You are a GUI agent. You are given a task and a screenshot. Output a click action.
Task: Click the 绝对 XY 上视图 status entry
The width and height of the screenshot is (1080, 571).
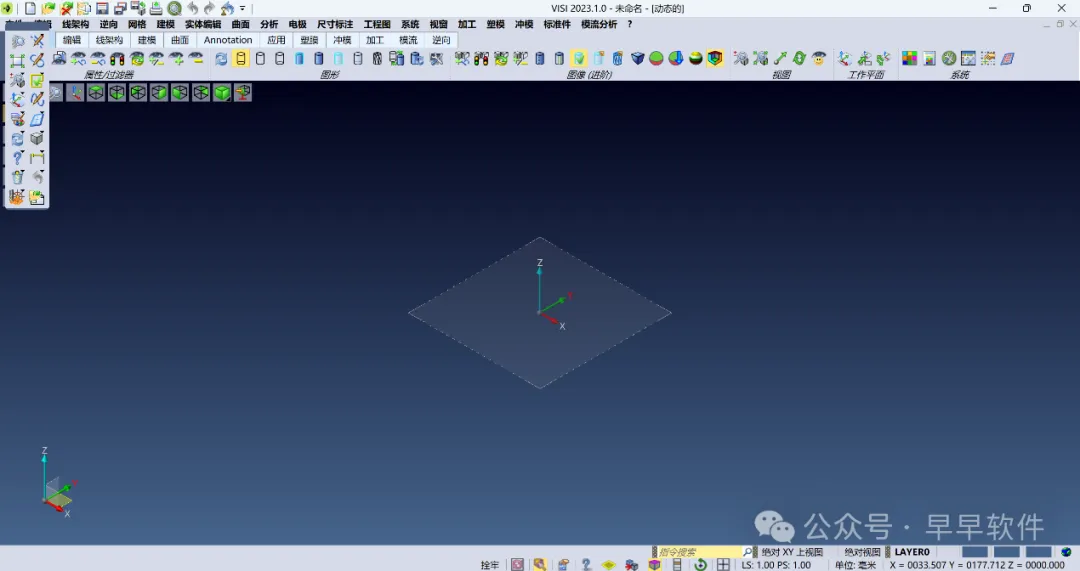[791, 552]
